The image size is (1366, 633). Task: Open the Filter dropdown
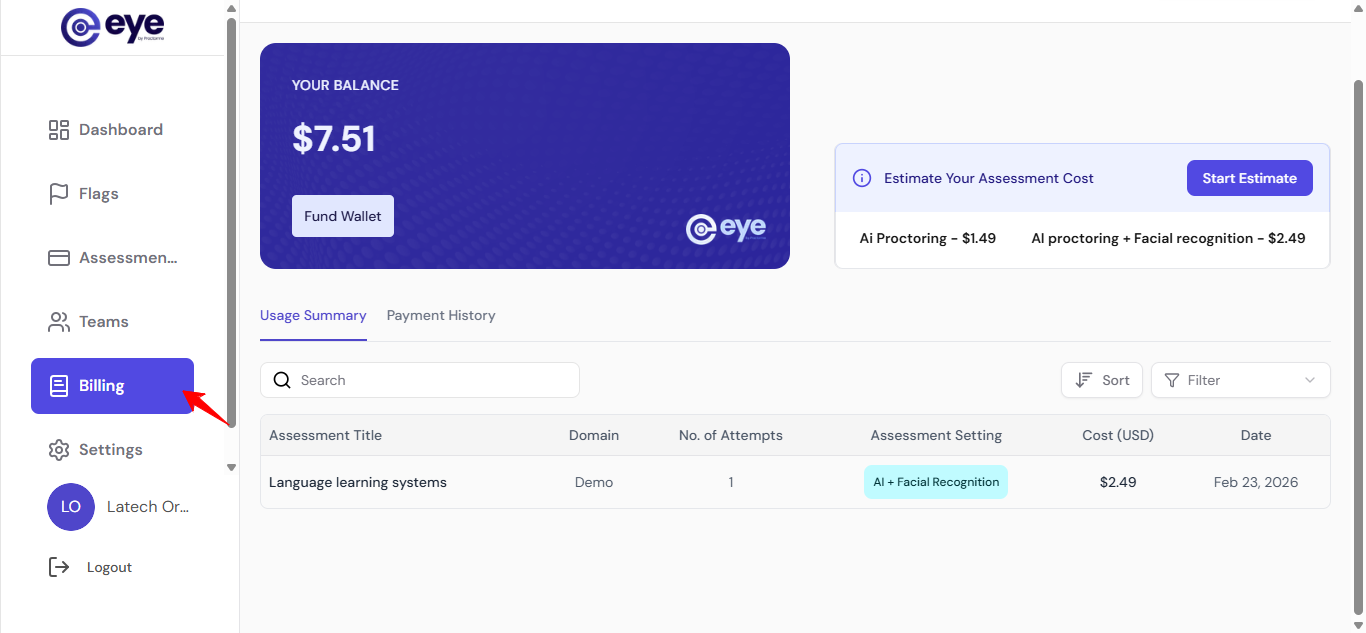1241,380
